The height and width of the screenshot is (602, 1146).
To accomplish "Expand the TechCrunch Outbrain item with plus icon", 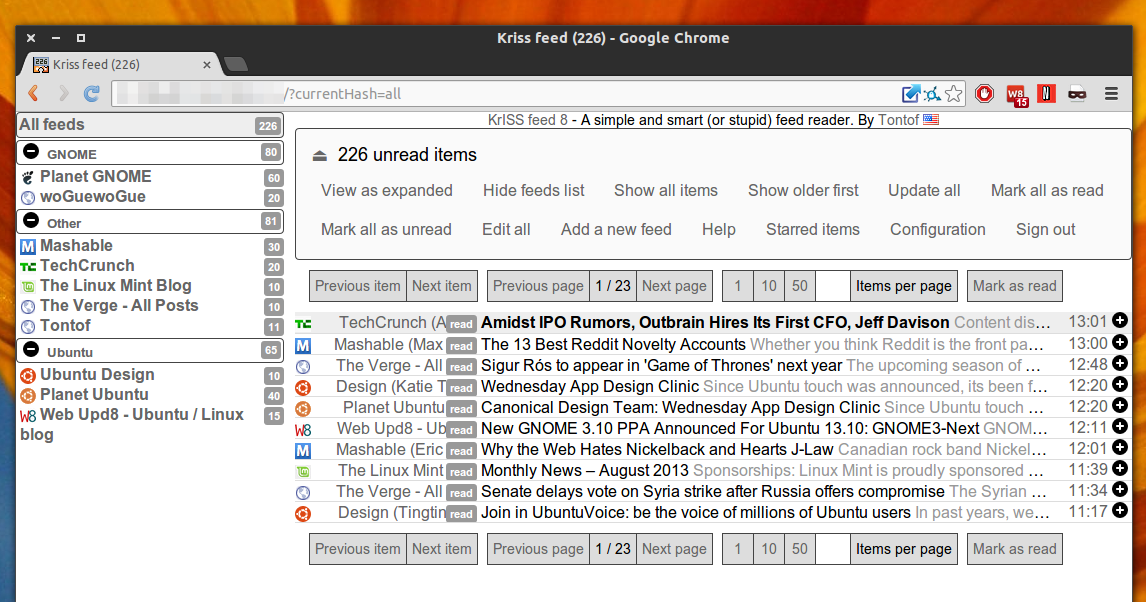I will pyautogui.click(x=1120, y=320).
